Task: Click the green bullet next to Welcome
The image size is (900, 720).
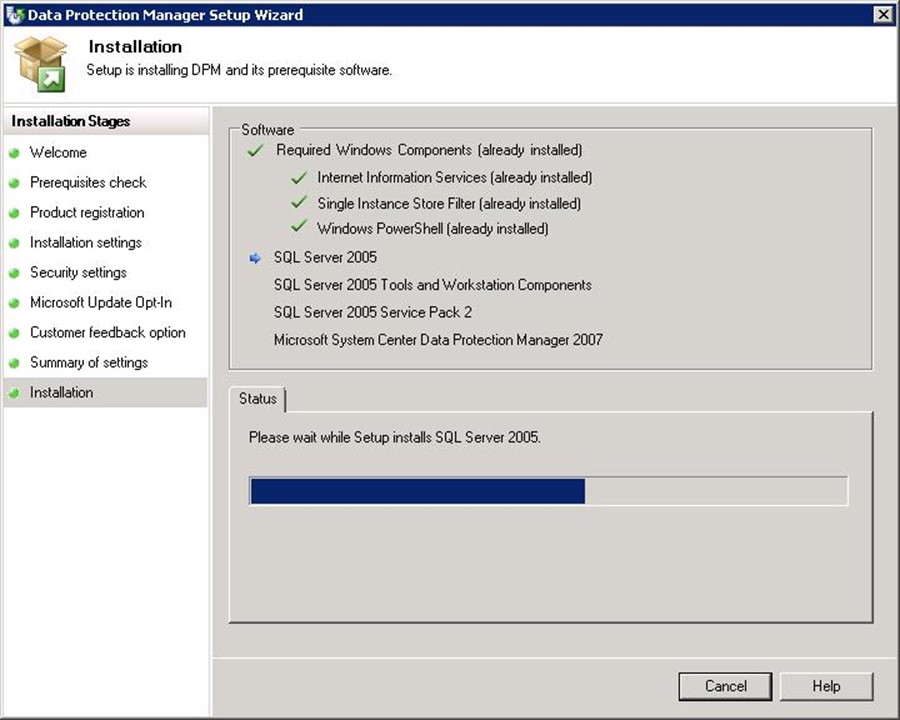Action: pos(14,153)
